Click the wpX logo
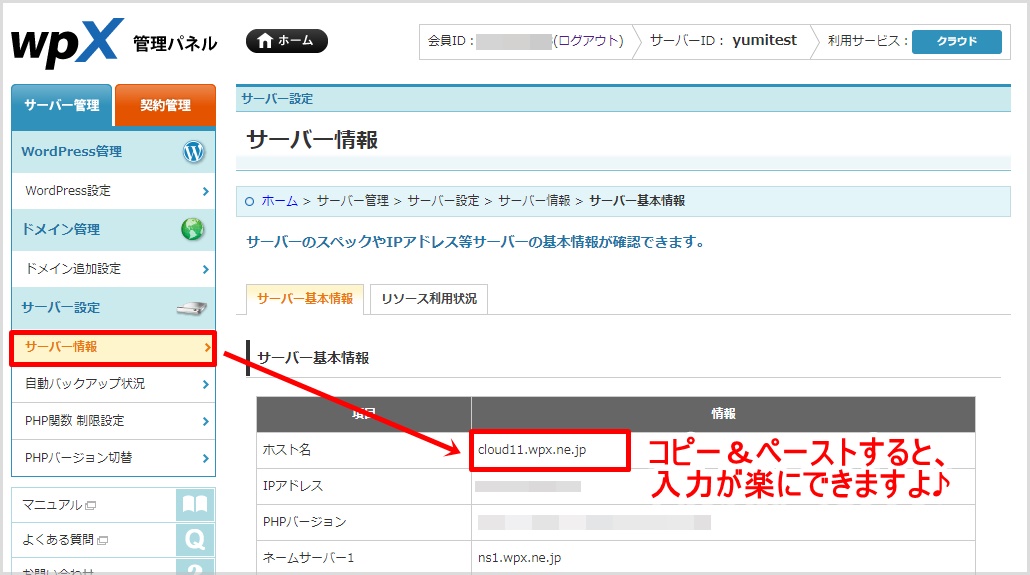The height and width of the screenshot is (575, 1030). pos(68,43)
